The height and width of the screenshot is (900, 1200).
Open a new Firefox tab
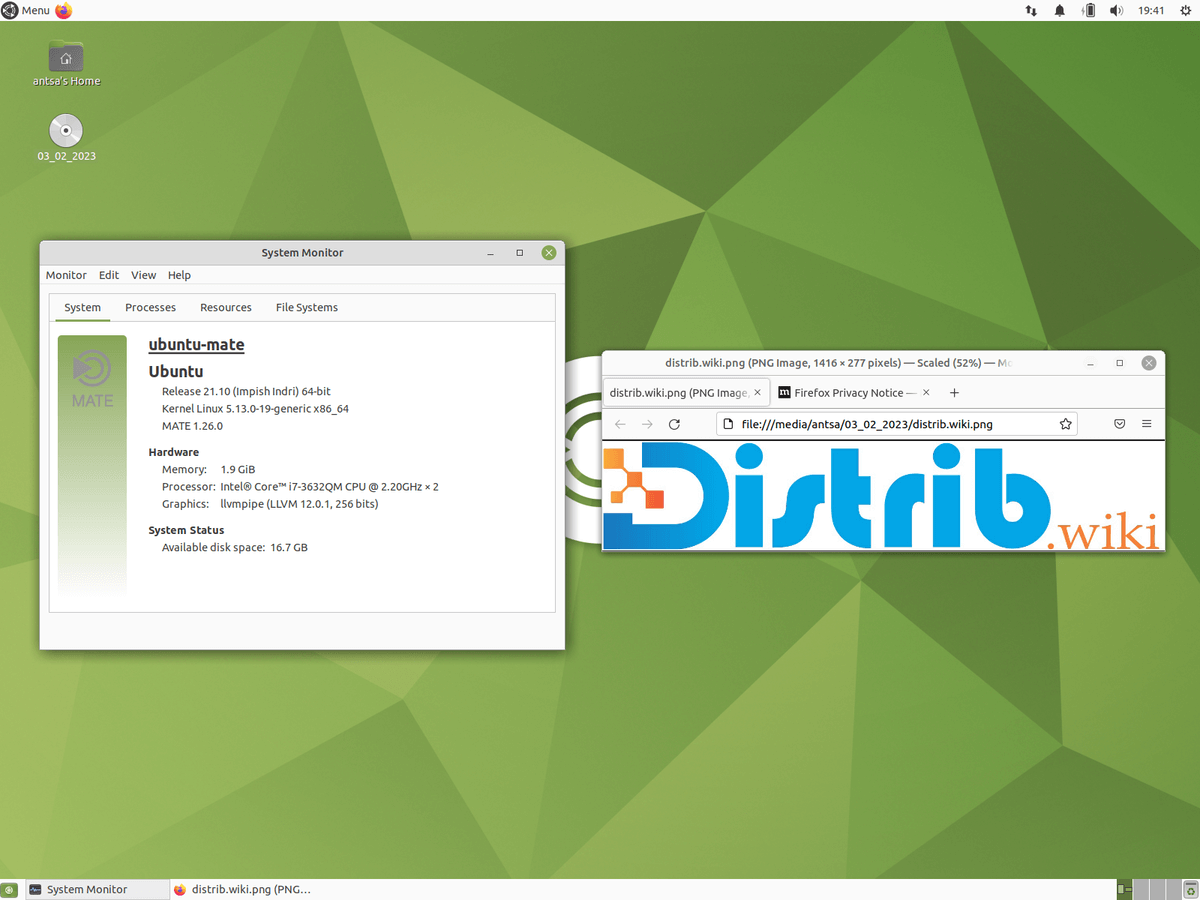954,393
